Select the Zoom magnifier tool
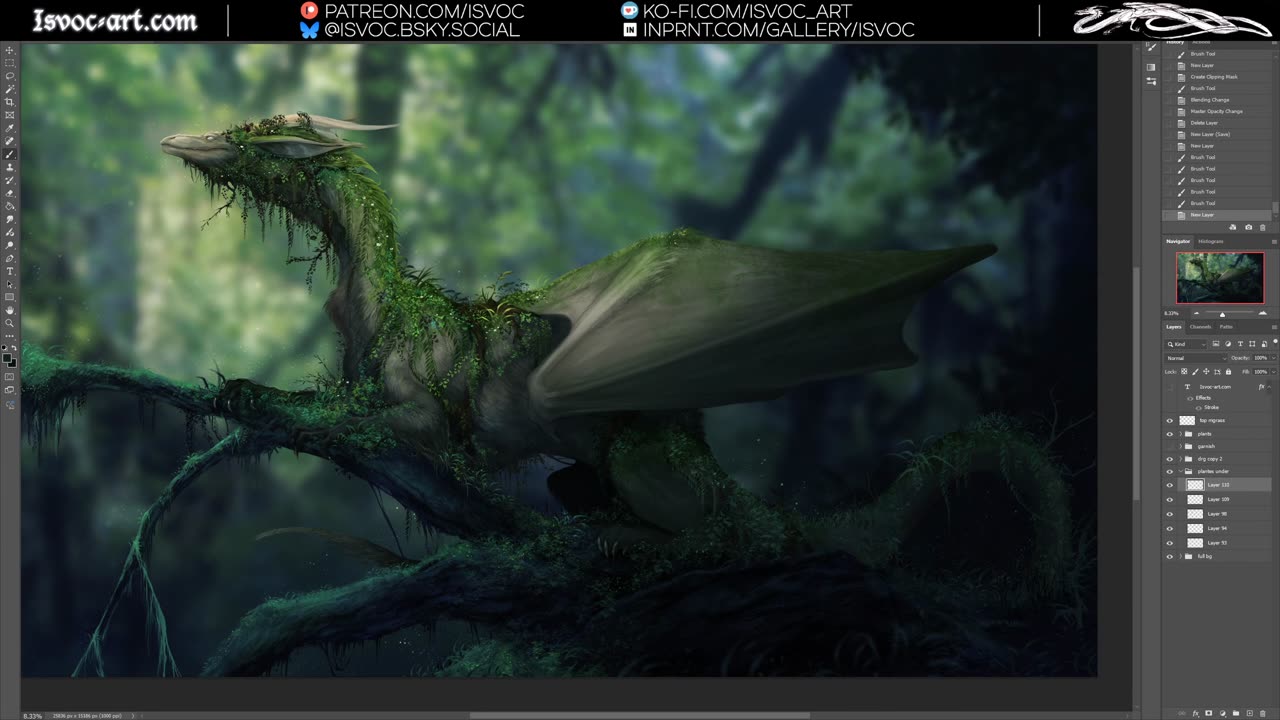Image resolution: width=1280 pixels, height=720 pixels. pyautogui.click(x=9, y=323)
